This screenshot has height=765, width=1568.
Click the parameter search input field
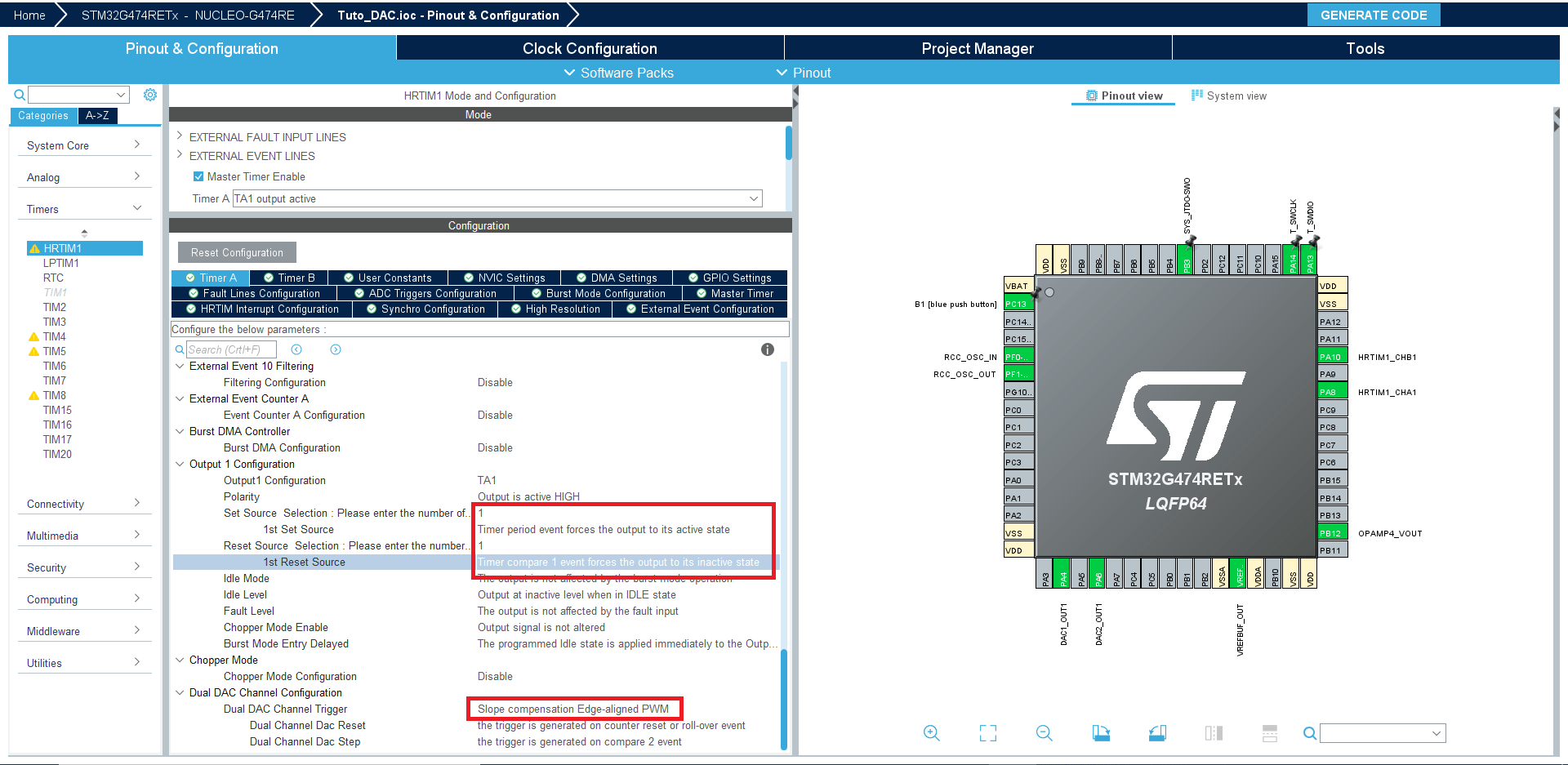coord(231,349)
